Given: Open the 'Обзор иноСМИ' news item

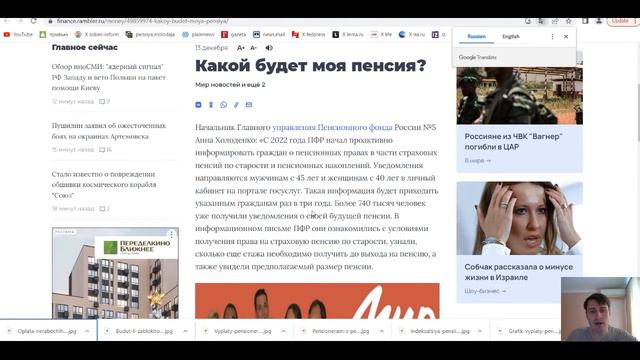Looking at the screenshot, I should coord(109,77).
